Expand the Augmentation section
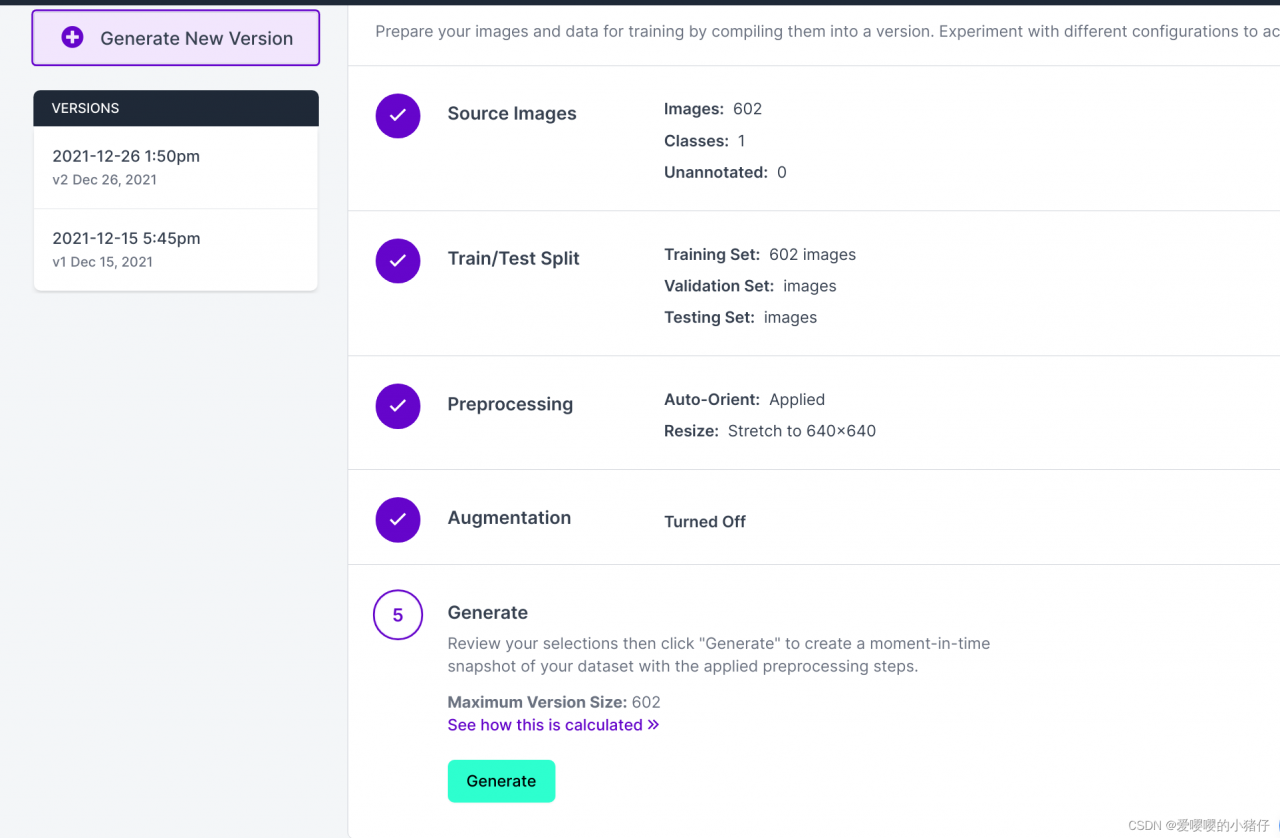This screenshot has height=838, width=1280. click(x=509, y=518)
